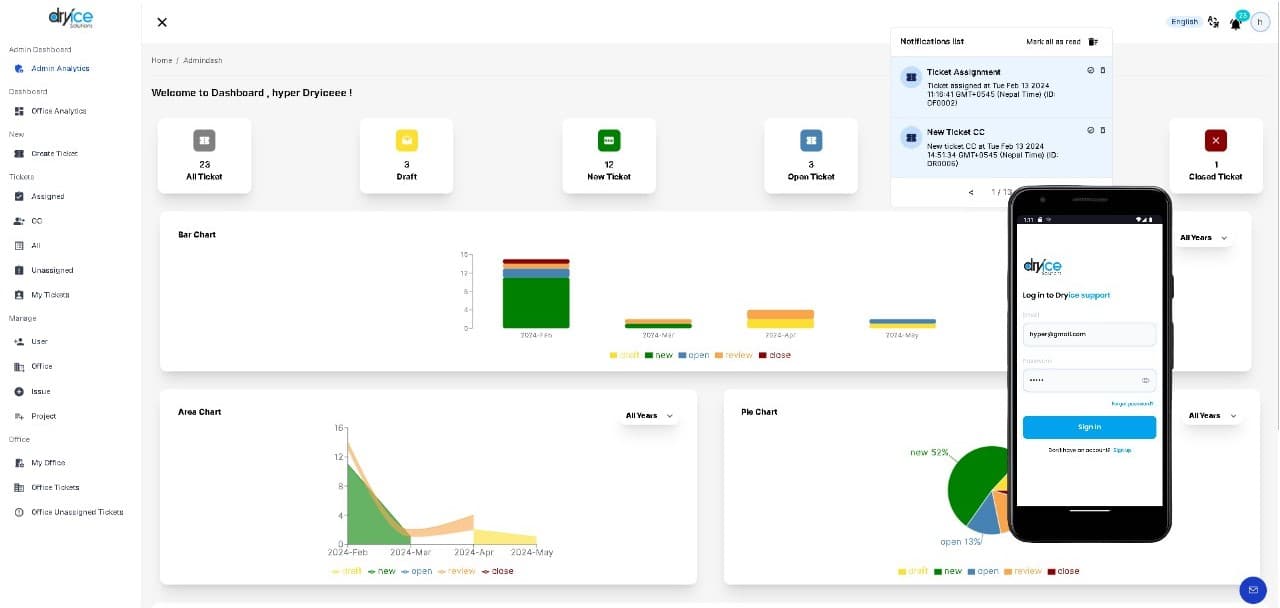Open the Pie Chart All Years dropdown

pyautogui.click(x=1211, y=416)
